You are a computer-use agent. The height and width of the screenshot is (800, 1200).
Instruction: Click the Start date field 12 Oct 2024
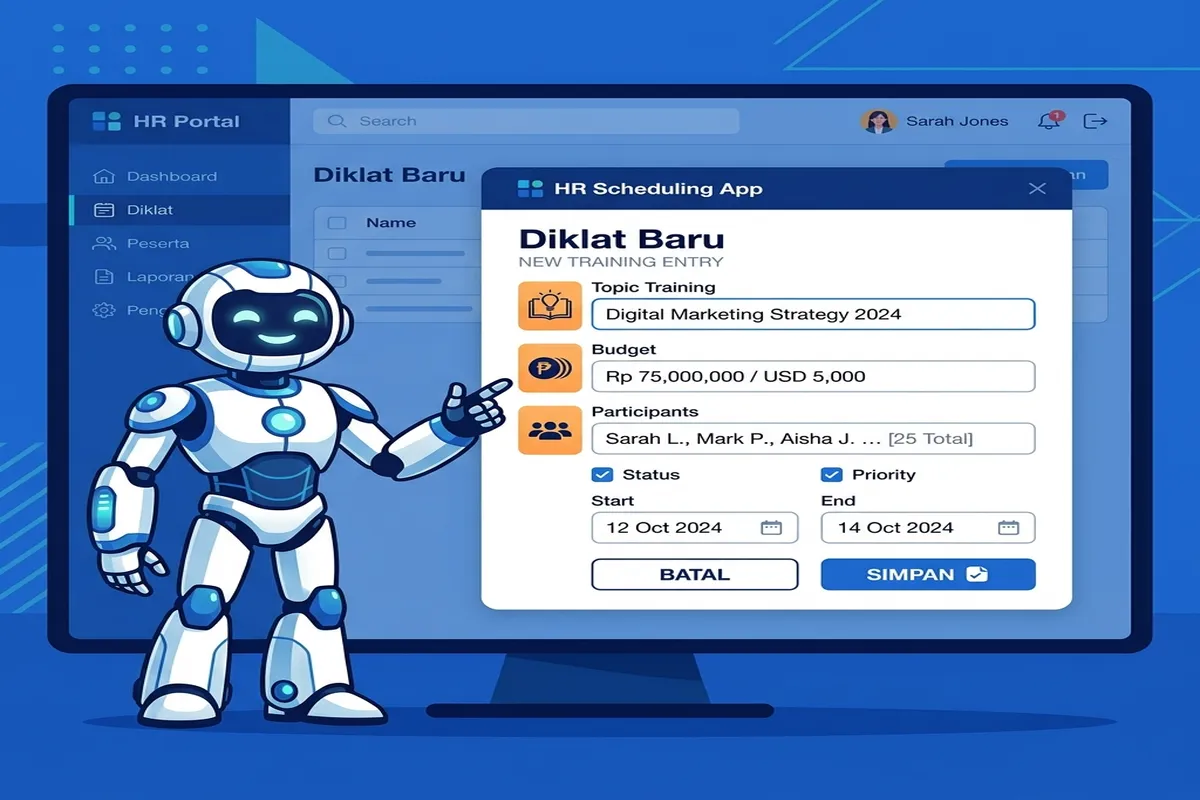pyautogui.click(x=695, y=528)
